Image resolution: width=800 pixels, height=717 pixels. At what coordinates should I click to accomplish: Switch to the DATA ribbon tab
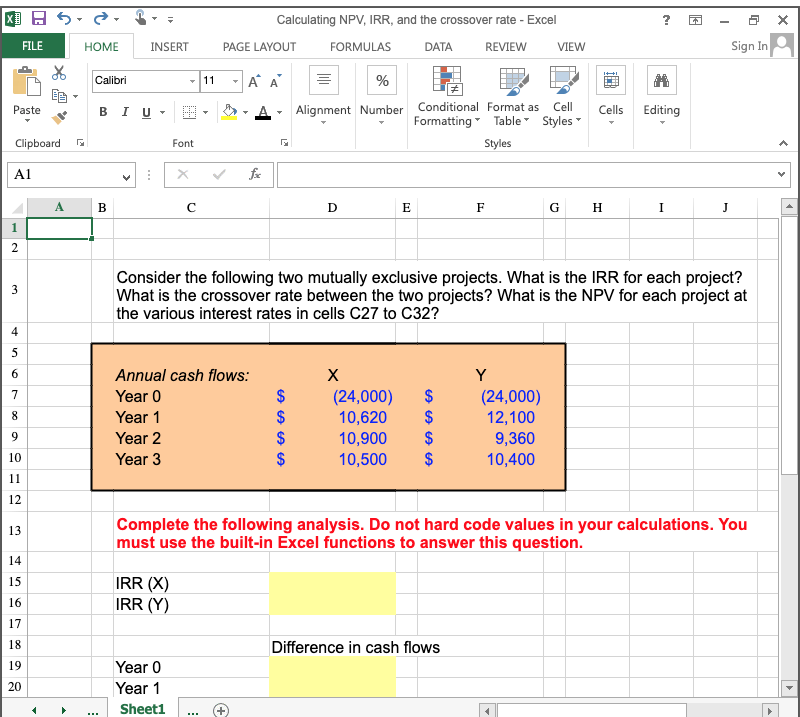(438, 46)
